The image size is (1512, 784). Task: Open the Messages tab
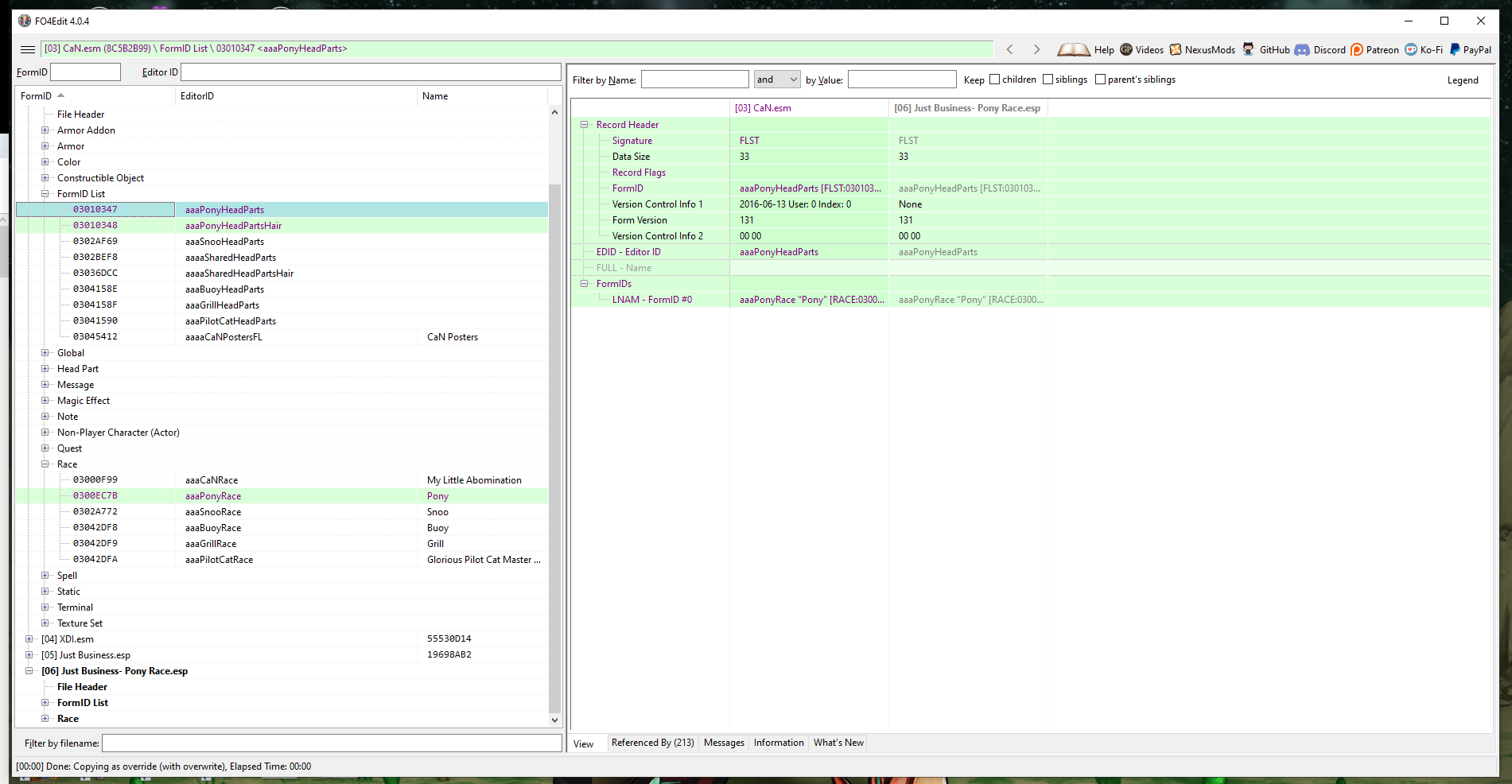(x=724, y=743)
